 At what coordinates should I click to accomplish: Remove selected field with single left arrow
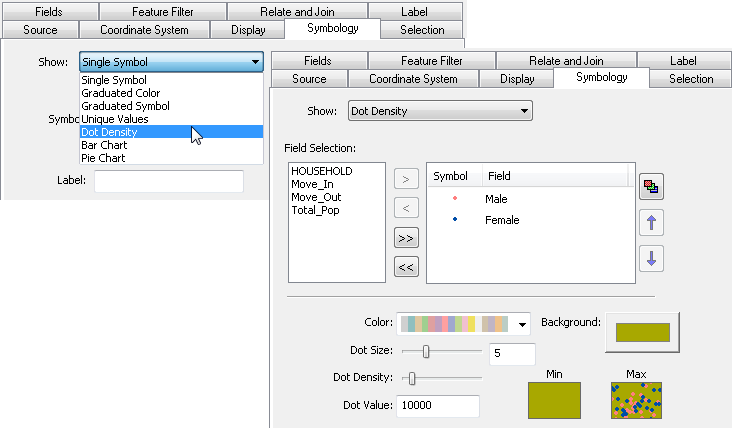coord(406,209)
